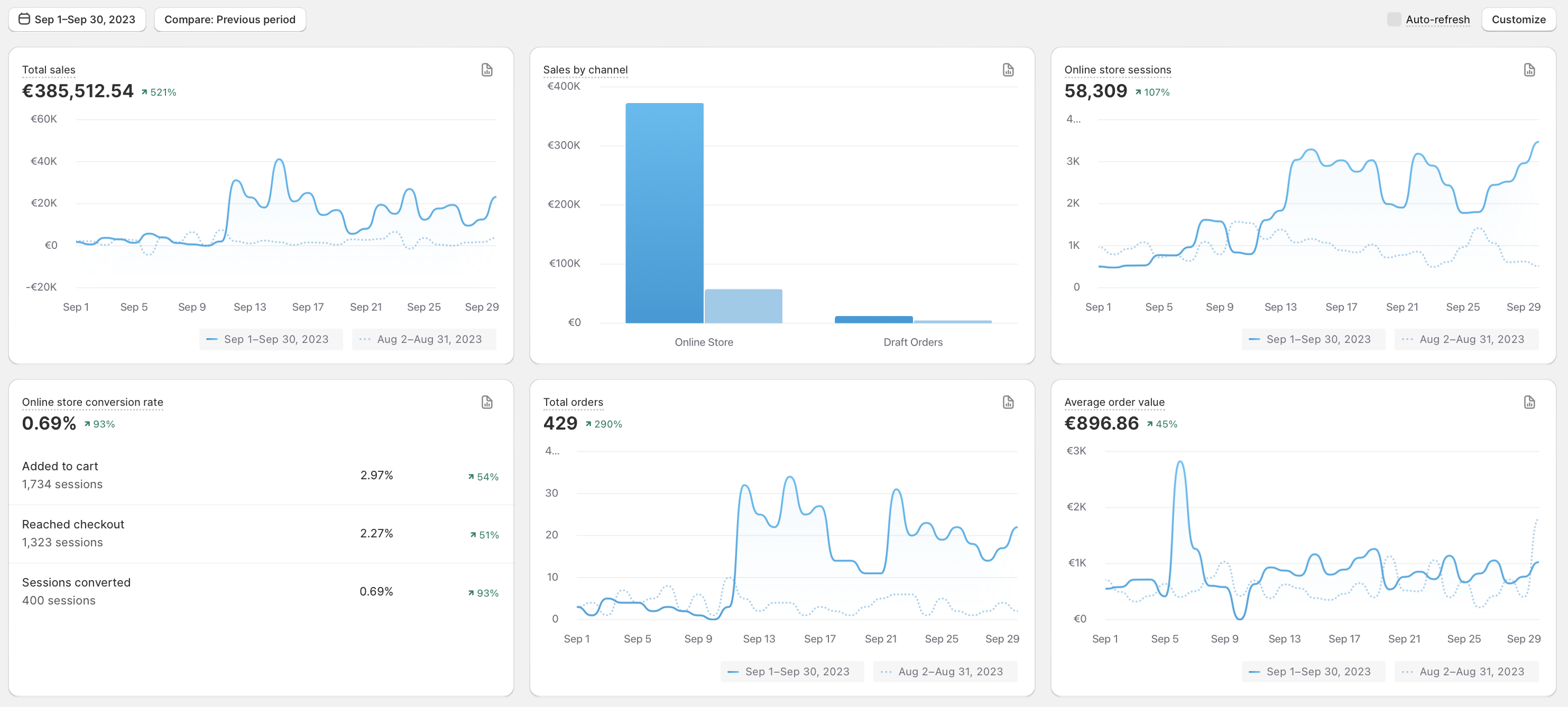Open the Average order value title link
Image resolution: width=1568 pixels, height=707 pixels.
(x=1114, y=402)
